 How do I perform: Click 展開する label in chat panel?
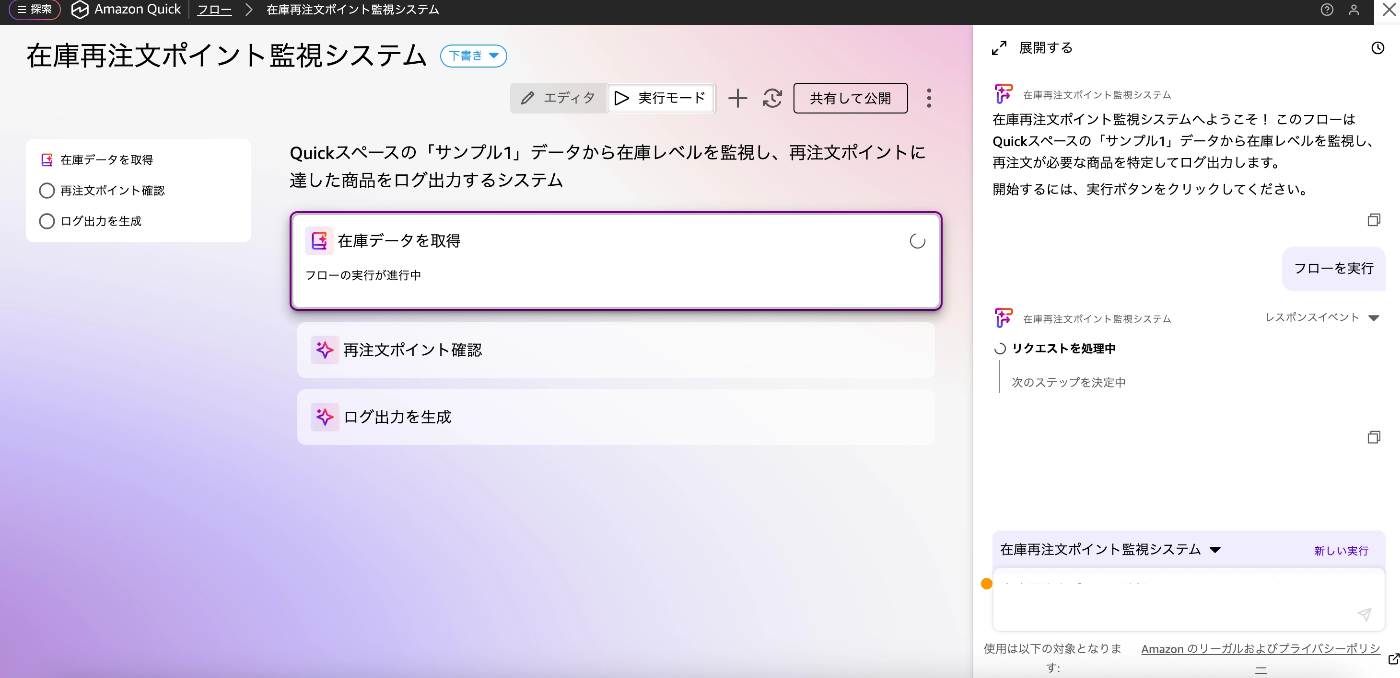(x=1046, y=48)
